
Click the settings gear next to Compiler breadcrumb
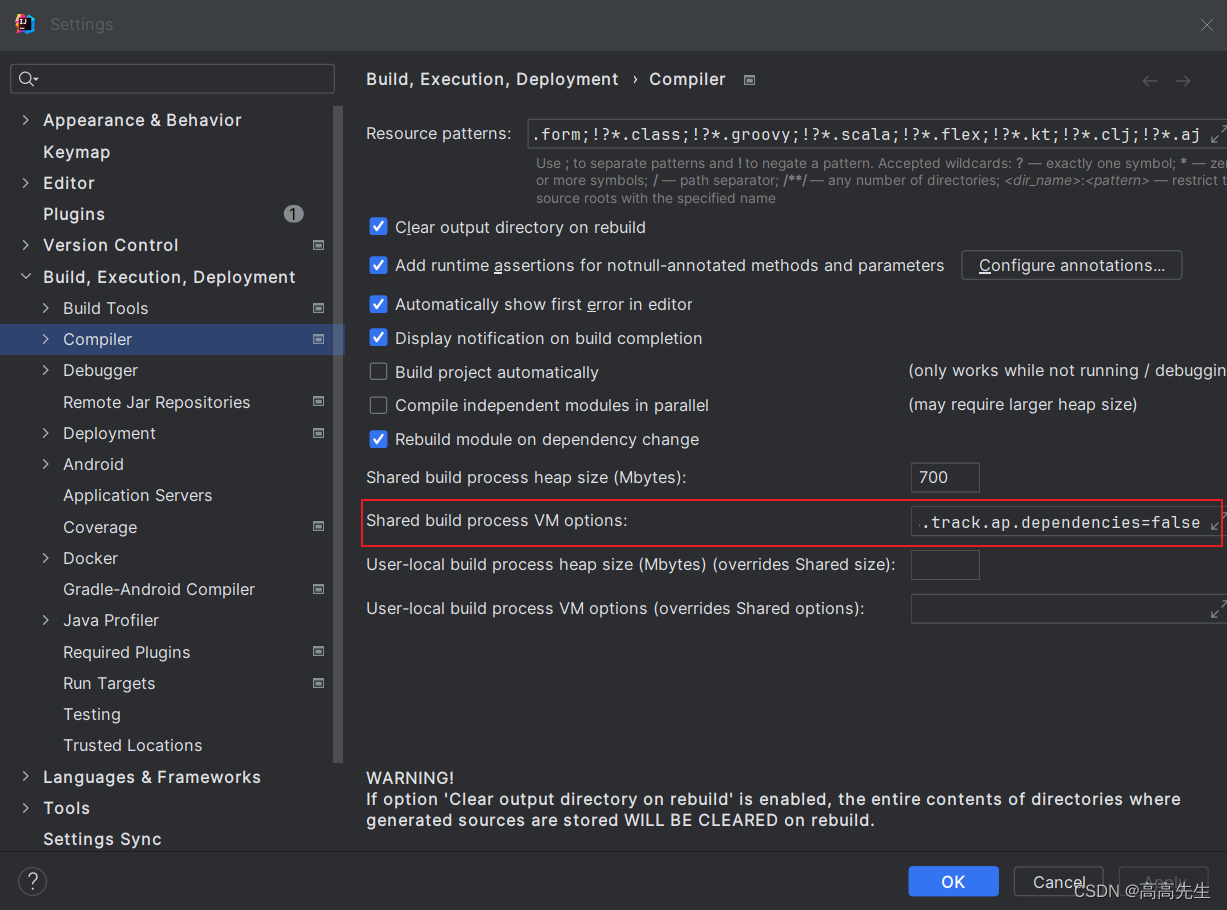click(749, 79)
